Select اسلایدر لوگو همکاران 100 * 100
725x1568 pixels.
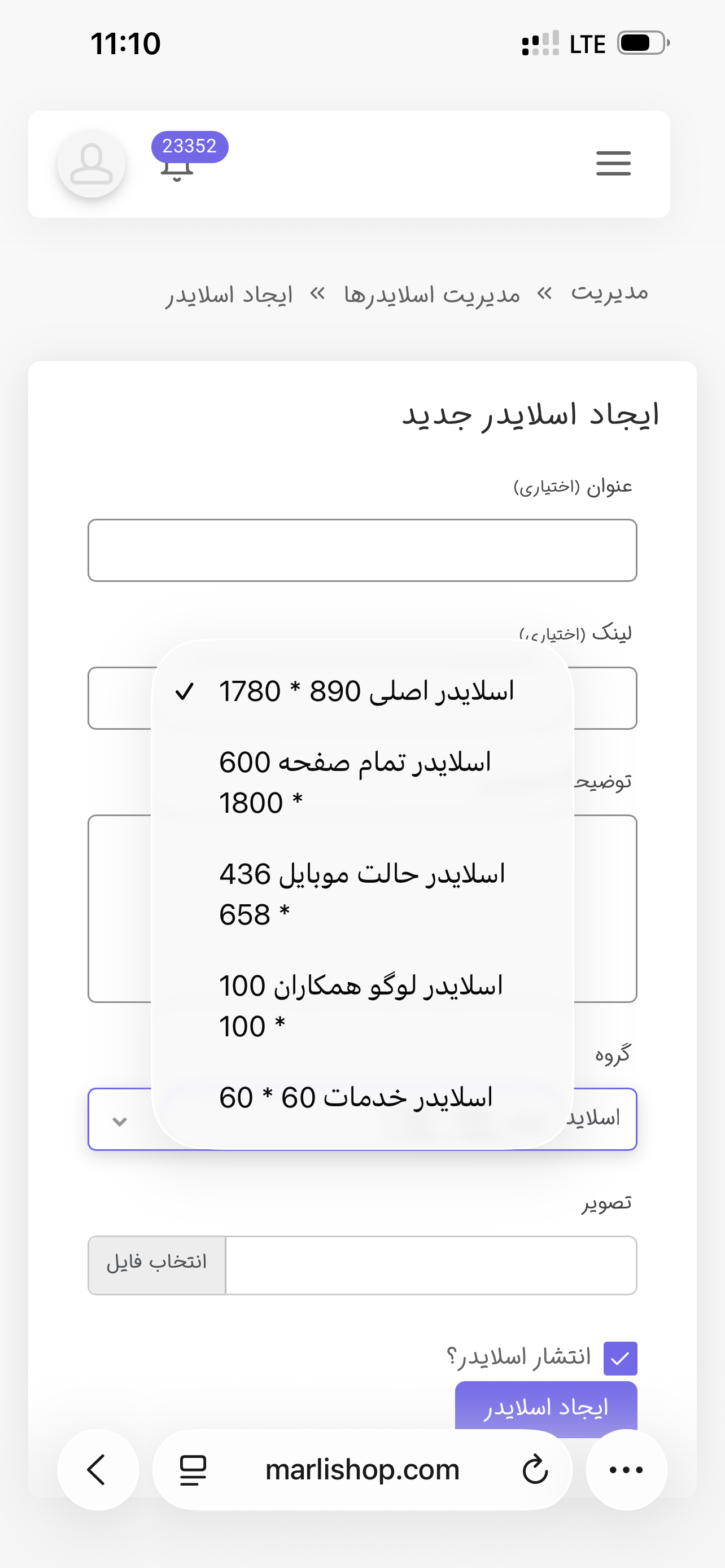(359, 1006)
